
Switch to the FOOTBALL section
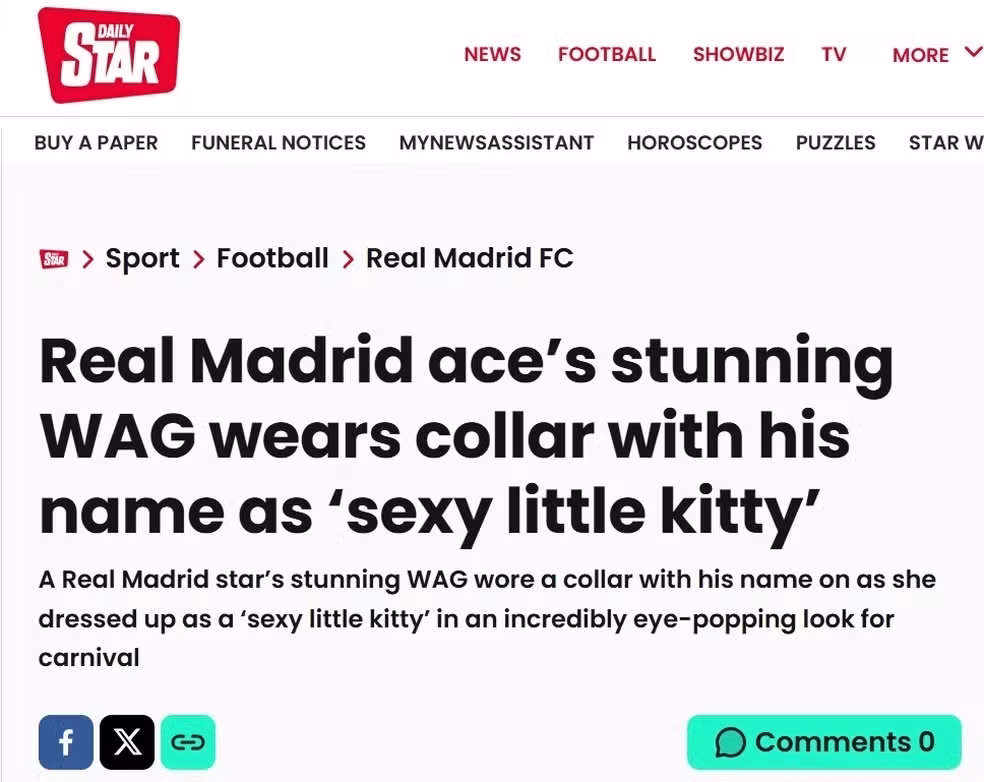tap(607, 55)
